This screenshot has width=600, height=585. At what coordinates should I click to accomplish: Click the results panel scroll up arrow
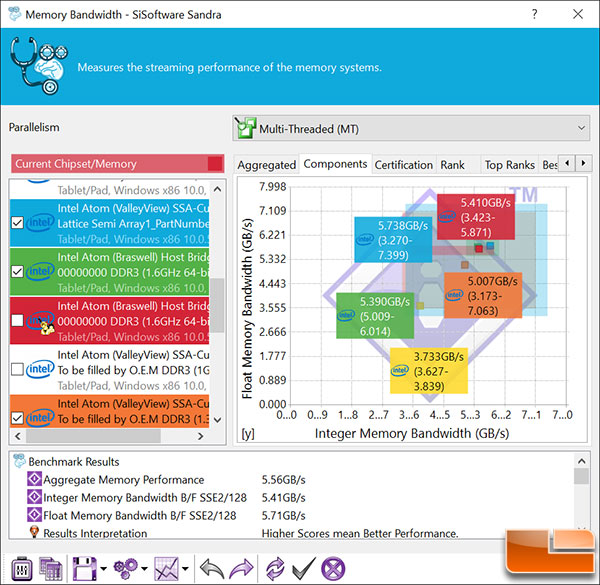click(x=582, y=461)
